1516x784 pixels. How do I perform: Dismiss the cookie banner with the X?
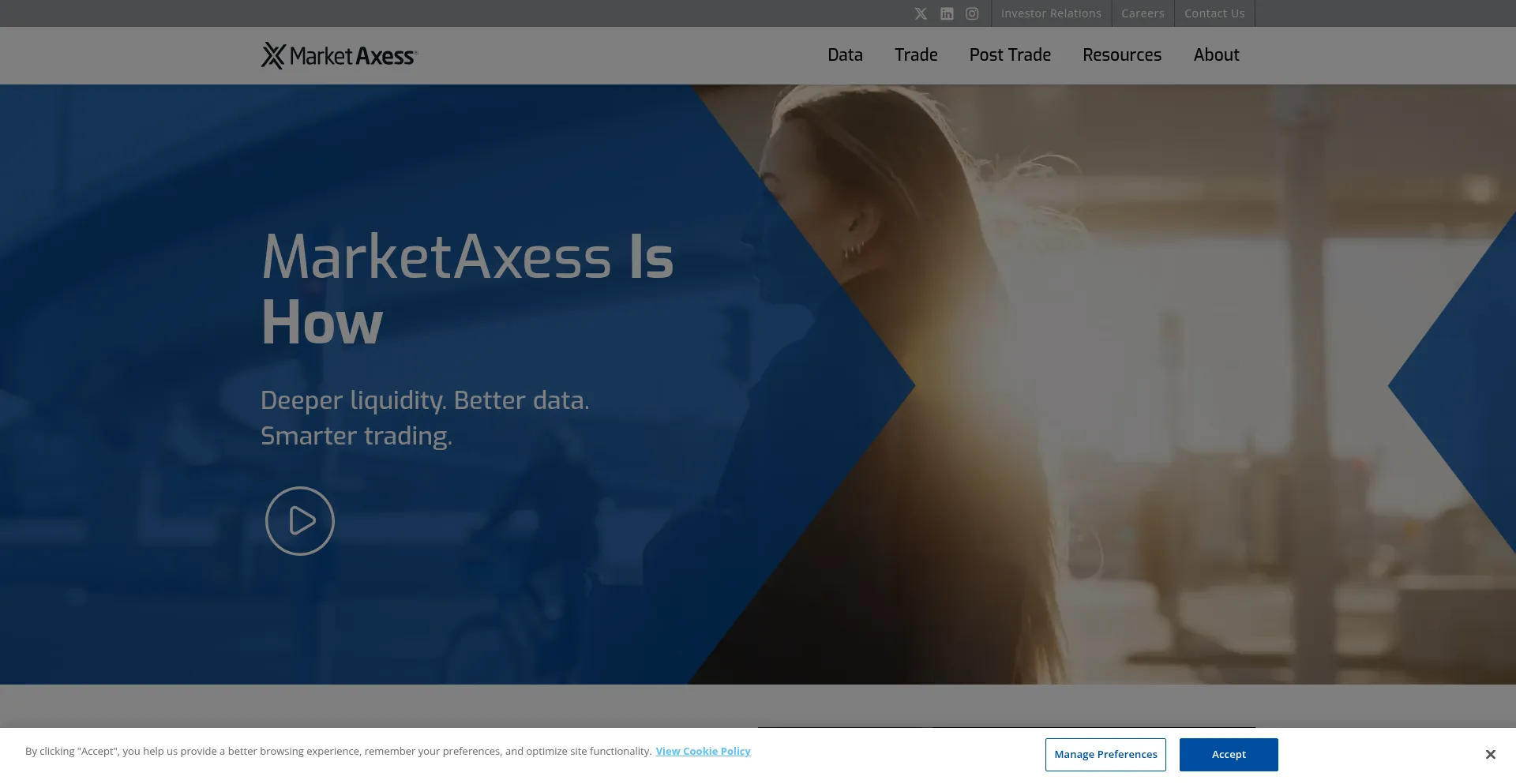(x=1490, y=755)
